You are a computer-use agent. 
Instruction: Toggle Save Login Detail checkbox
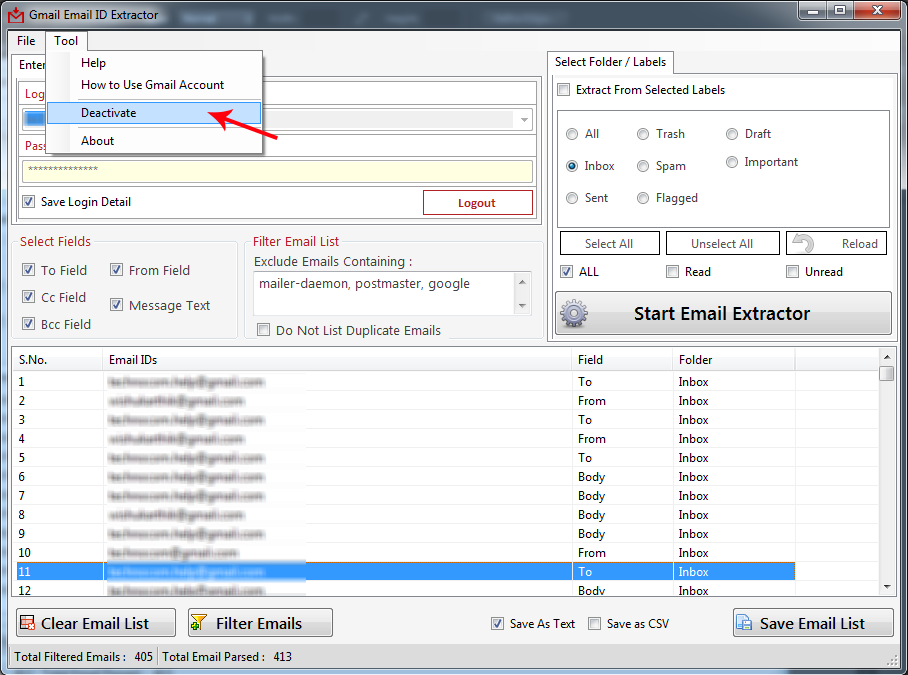(28, 201)
